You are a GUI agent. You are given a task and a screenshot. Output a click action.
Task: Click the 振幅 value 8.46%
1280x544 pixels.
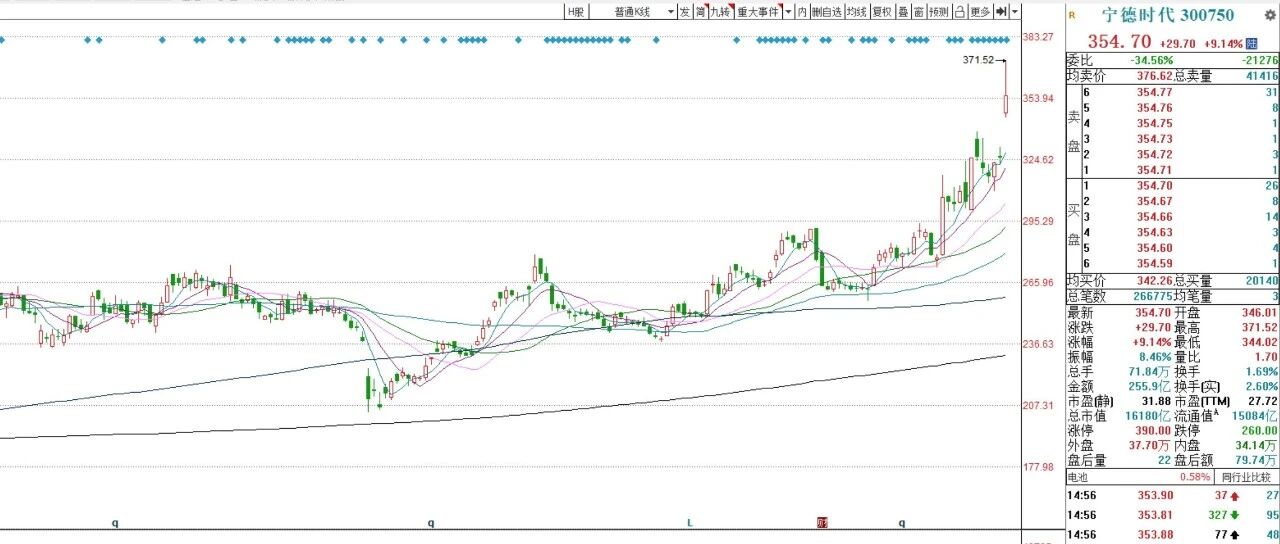point(1155,356)
